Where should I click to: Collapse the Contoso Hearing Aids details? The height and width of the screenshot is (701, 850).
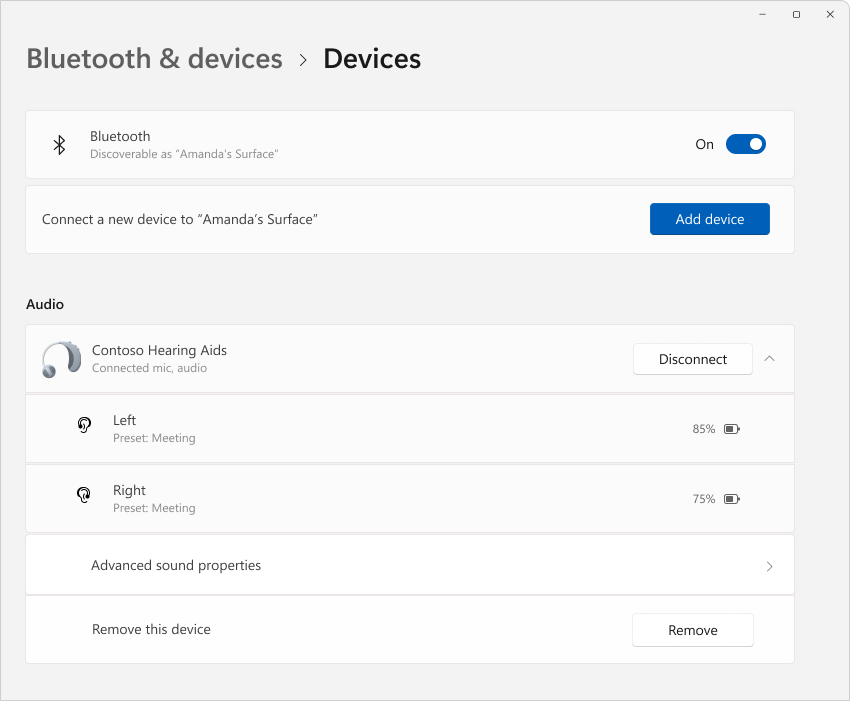point(769,359)
